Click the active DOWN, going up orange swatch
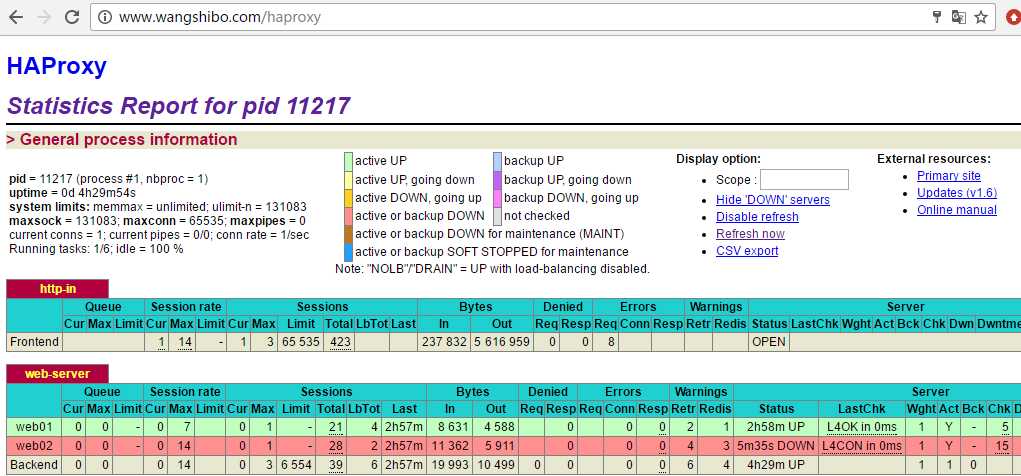The width and height of the screenshot is (1021, 476). (x=348, y=198)
